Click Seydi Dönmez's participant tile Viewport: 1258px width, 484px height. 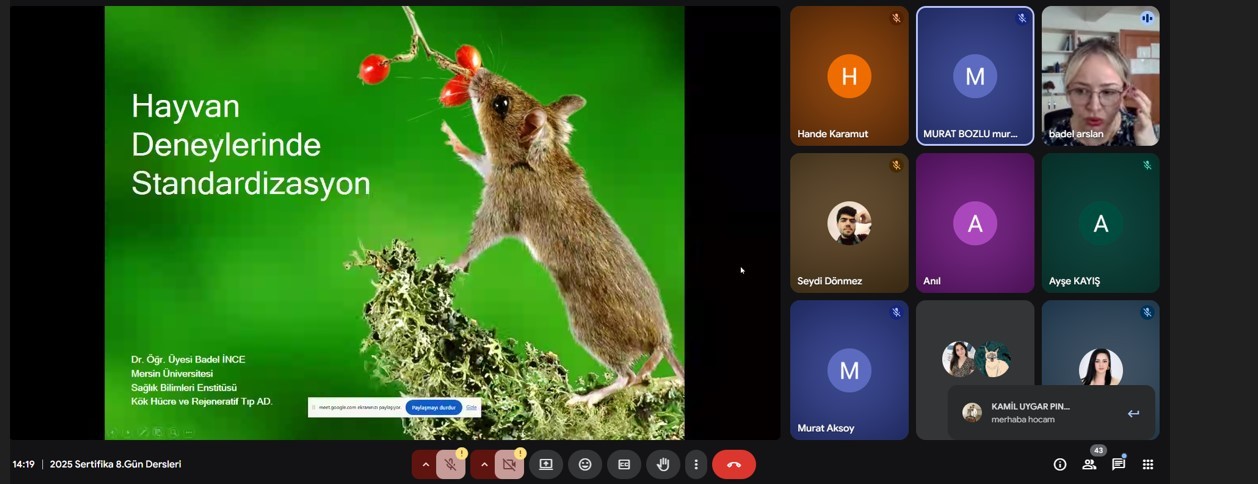[x=849, y=223]
